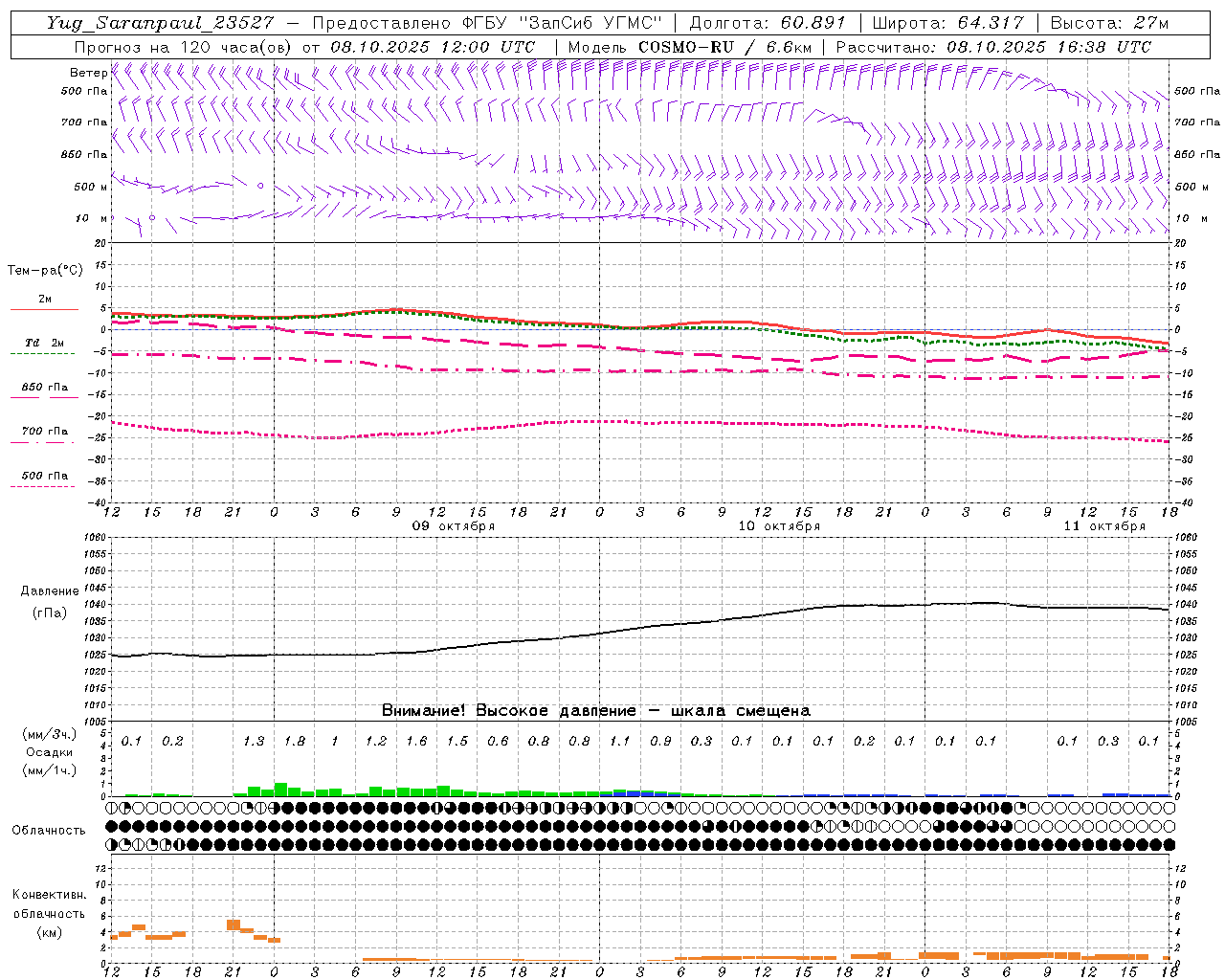Click the 'Тем-ра(°C)' temperature label

pos(45,271)
